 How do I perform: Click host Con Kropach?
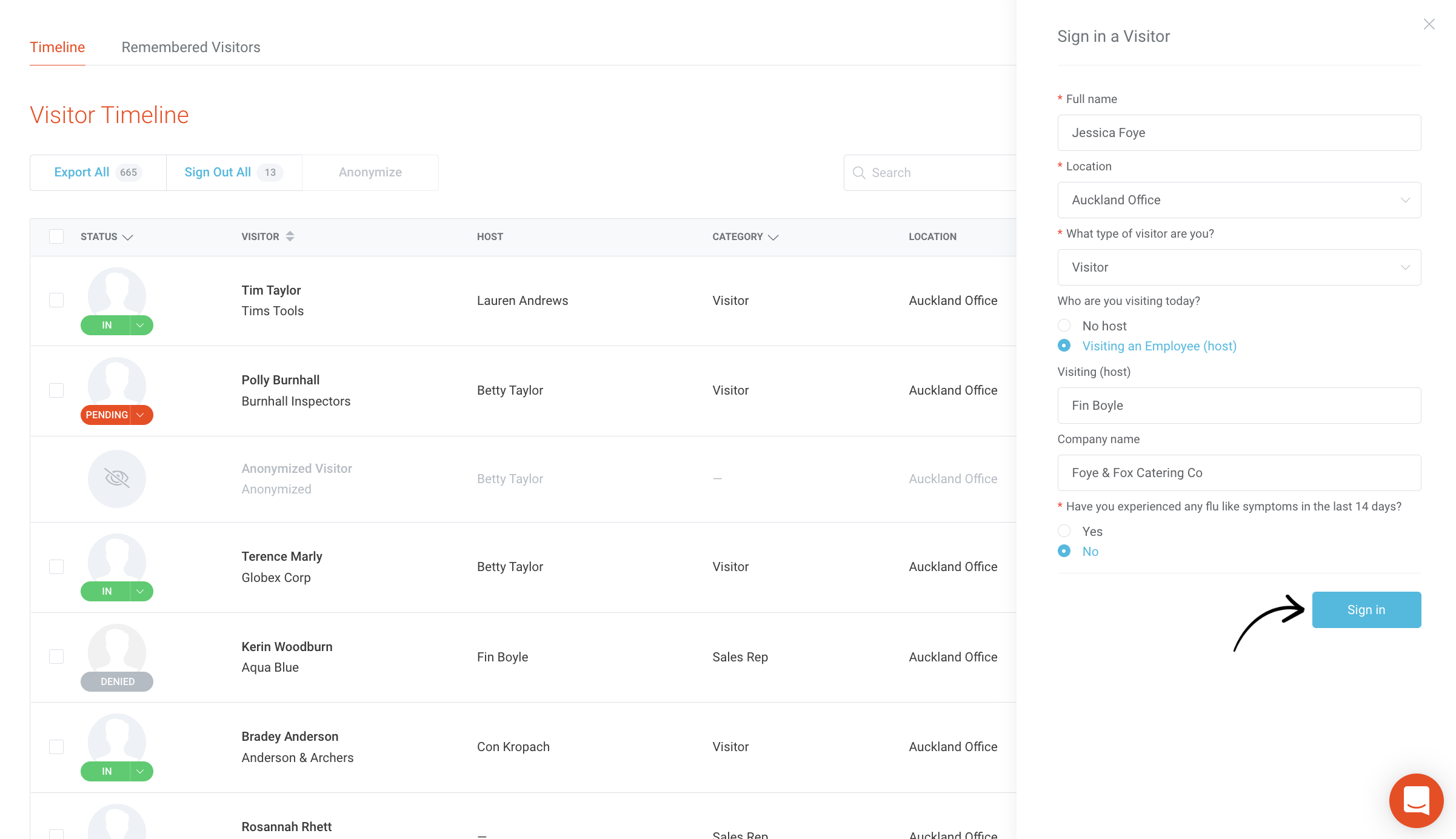[513, 747]
